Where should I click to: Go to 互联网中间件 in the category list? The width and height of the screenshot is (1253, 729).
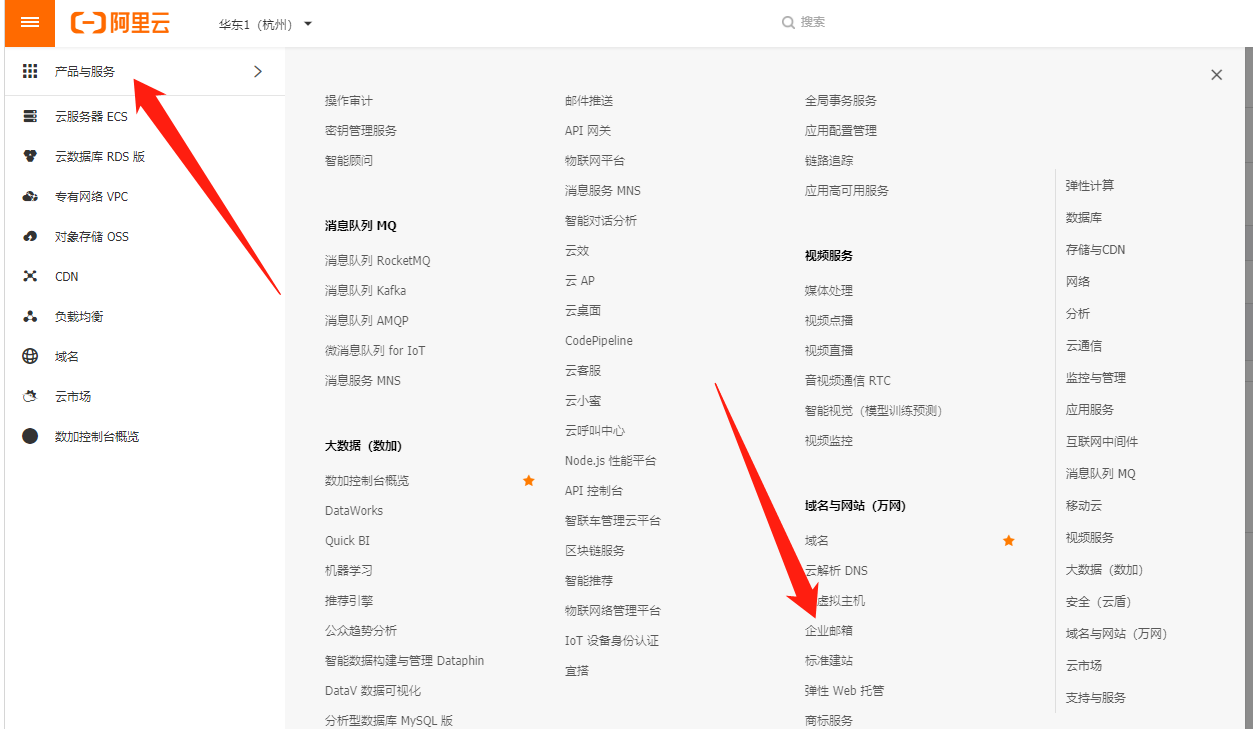click(1102, 442)
